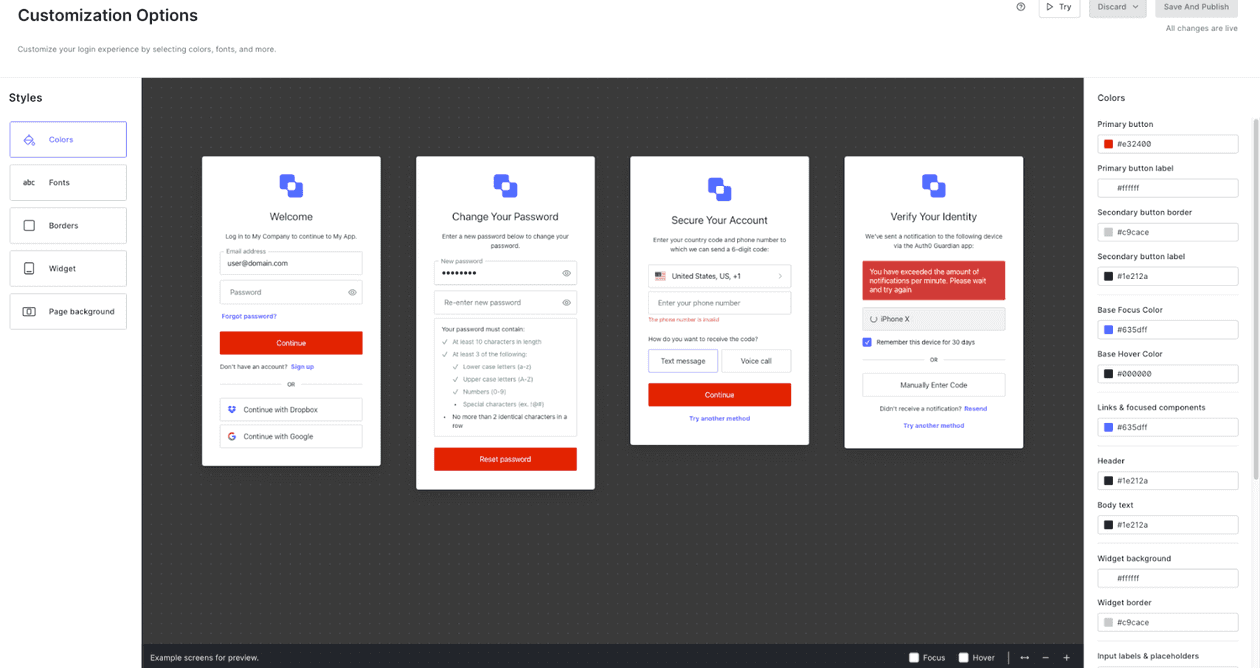
Task: Uncheck Remember this device for 30 days
Action: tap(866, 342)
